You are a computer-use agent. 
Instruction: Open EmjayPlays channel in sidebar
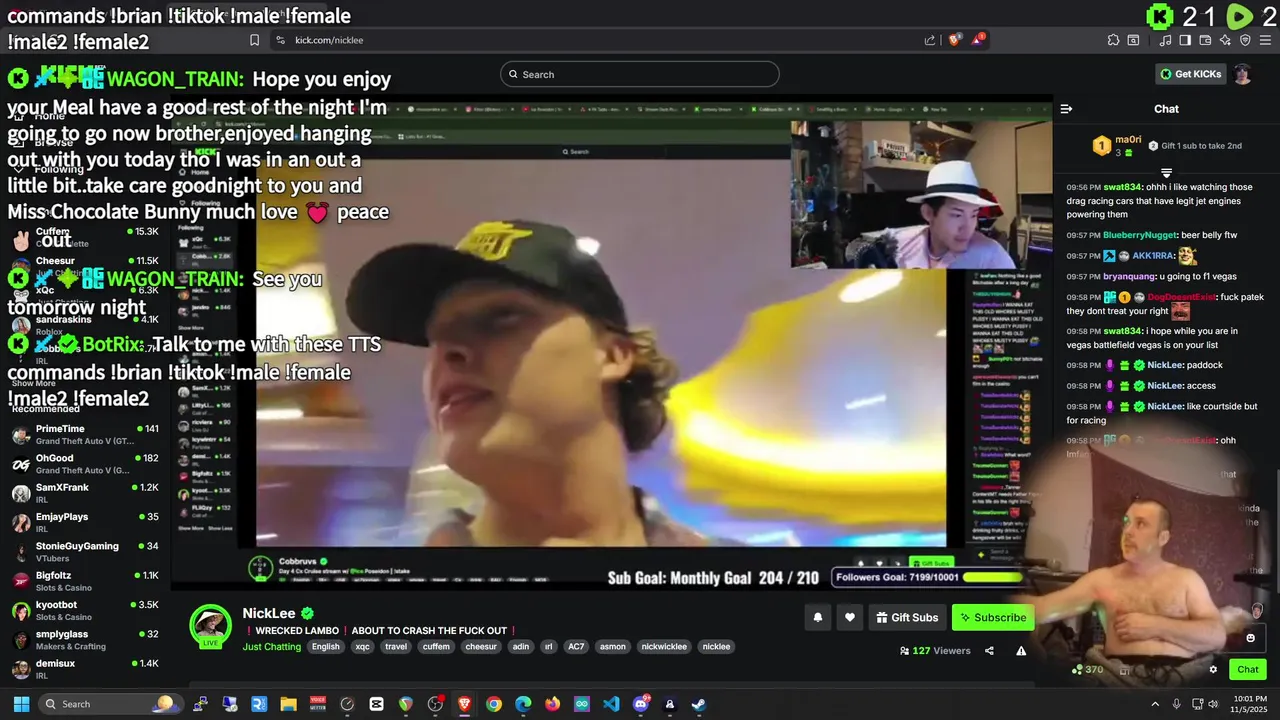click(85, 522)
